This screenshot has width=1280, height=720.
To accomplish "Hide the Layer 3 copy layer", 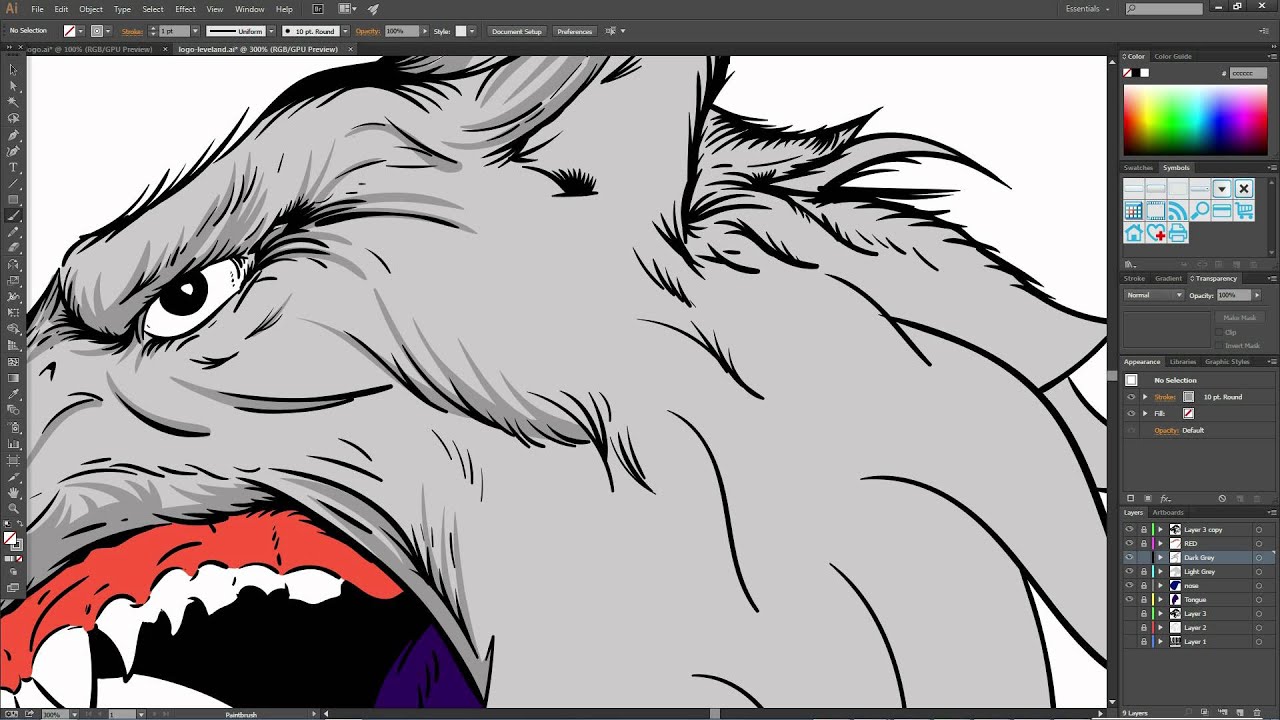I will (x=1130, y=529).
